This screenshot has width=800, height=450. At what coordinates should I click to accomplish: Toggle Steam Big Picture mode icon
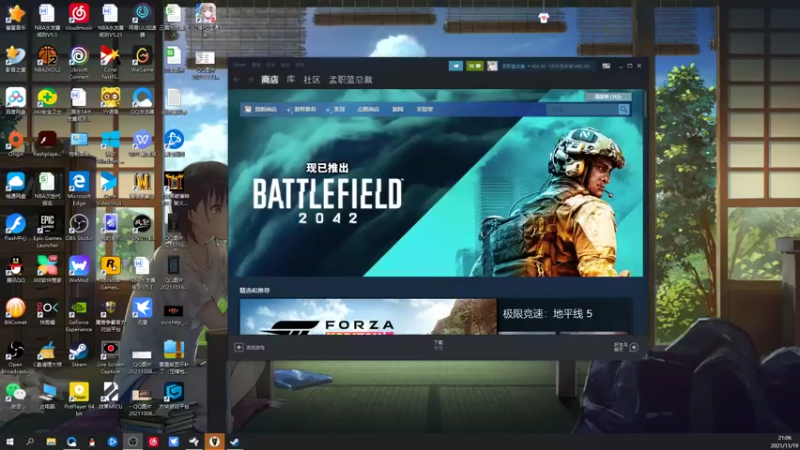(606, 66)
